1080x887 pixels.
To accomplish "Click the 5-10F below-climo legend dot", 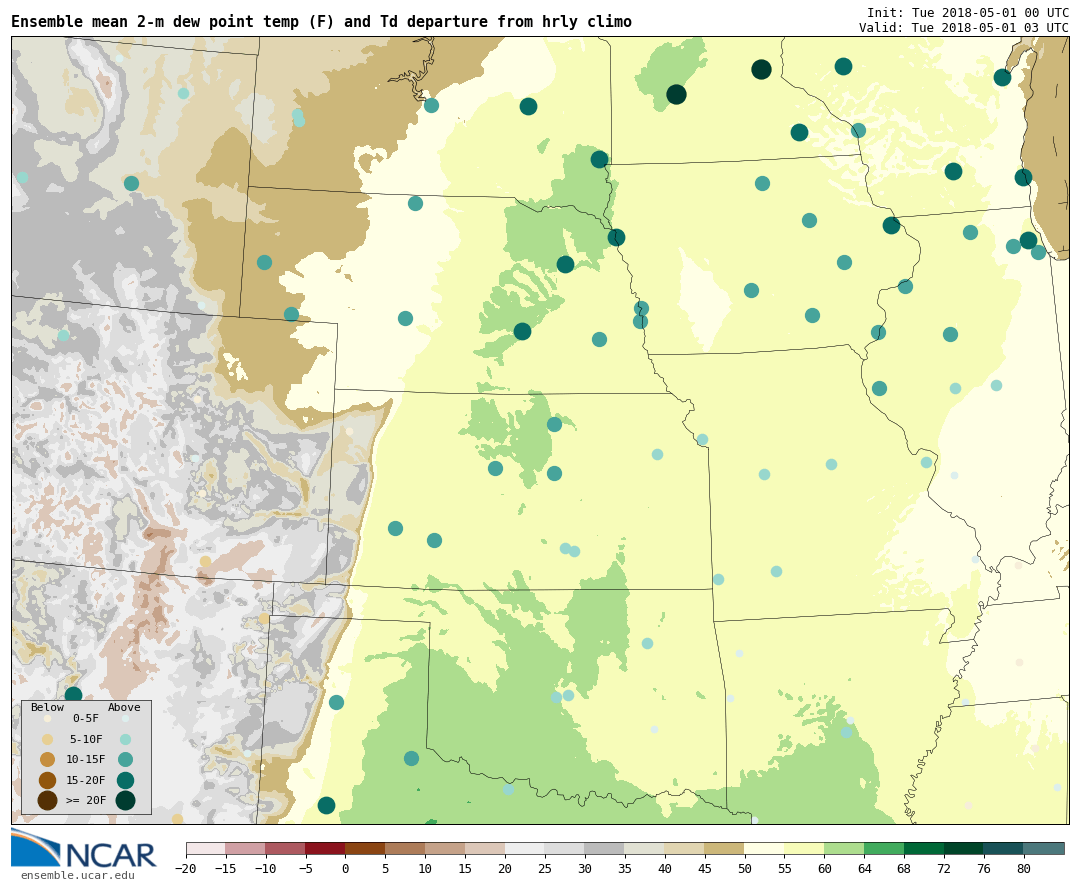I will coord(47,740).
